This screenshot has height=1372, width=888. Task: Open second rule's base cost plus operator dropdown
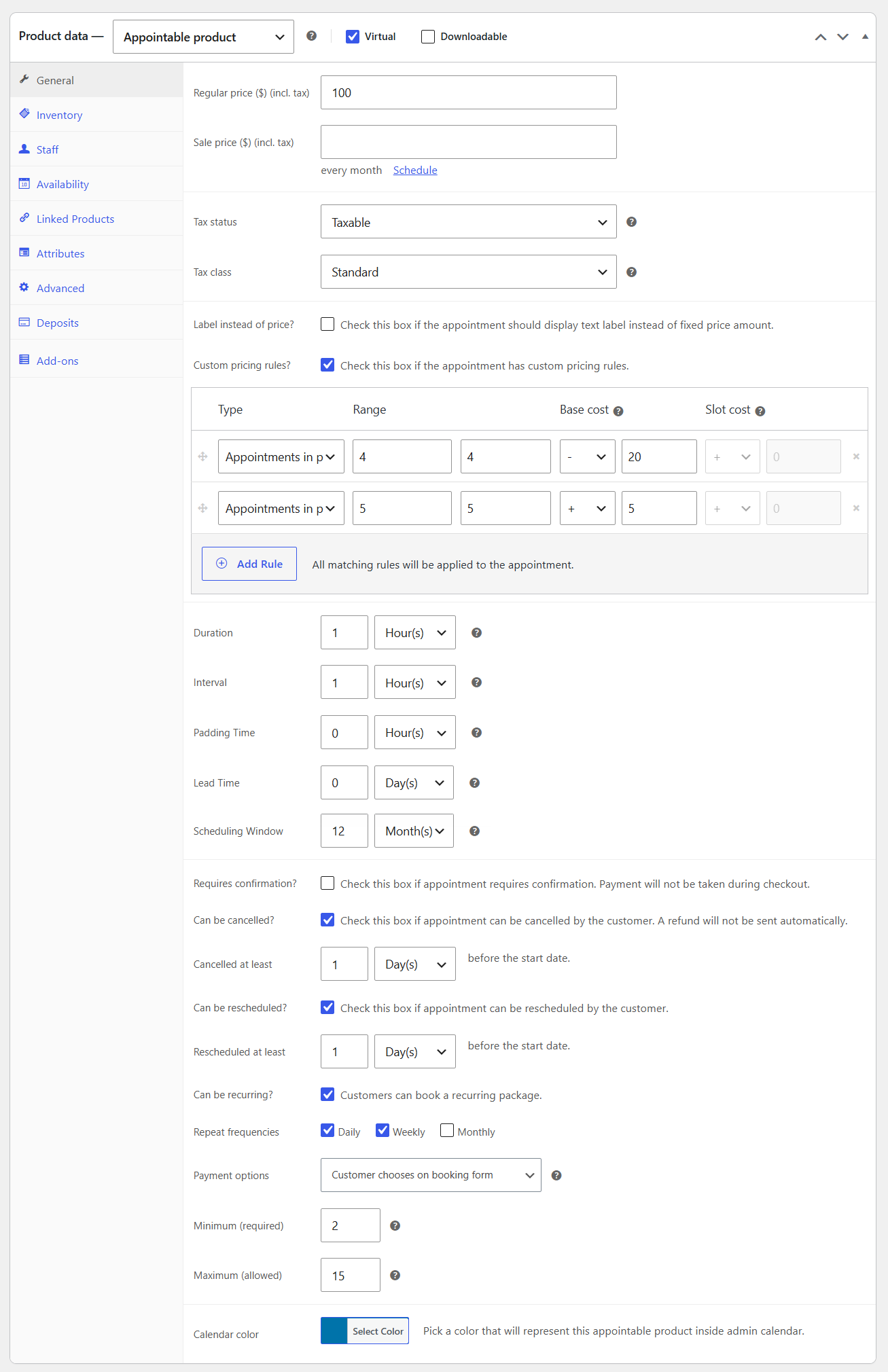(588, 508)
